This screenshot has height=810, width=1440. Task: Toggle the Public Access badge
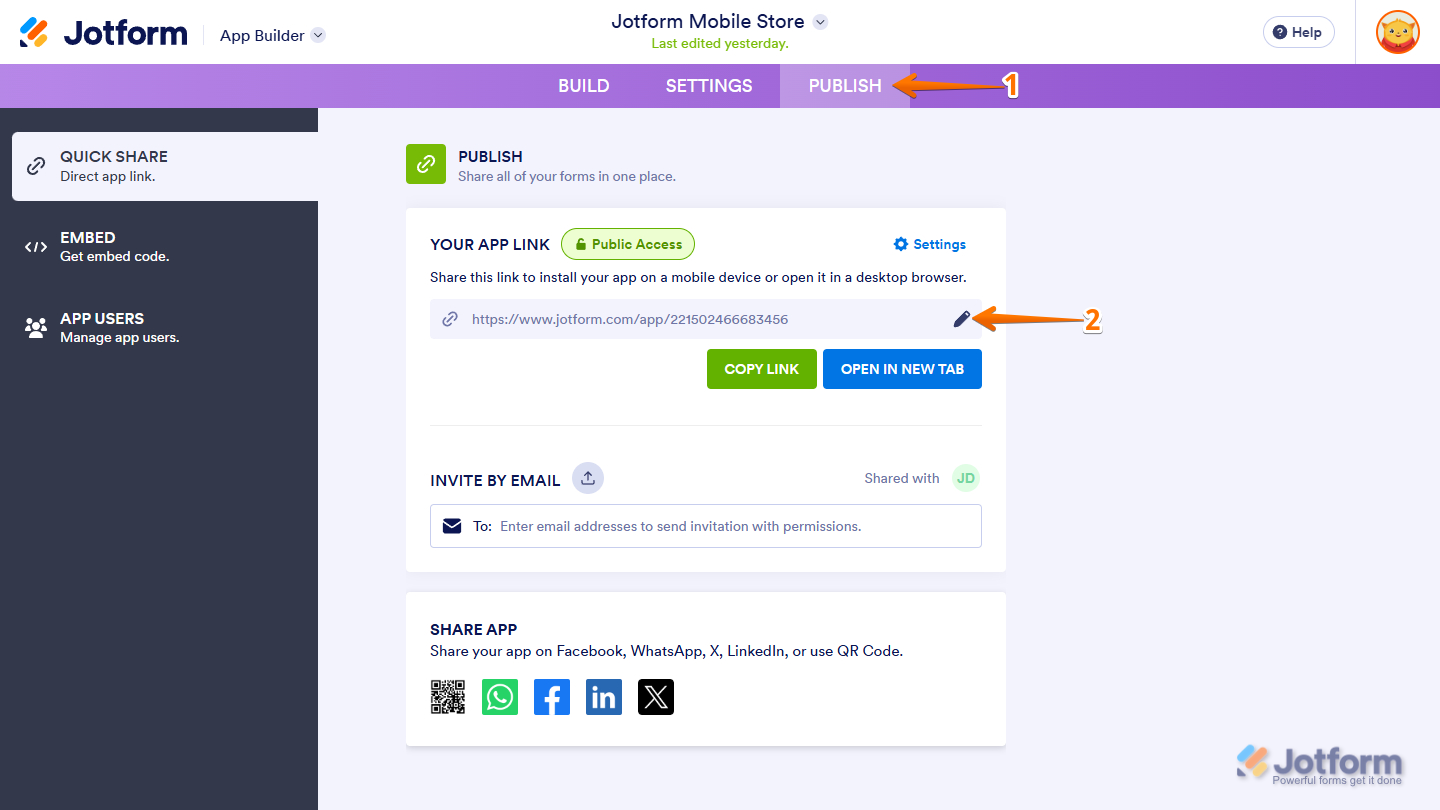pyautogui.click(x=628, y=244)
